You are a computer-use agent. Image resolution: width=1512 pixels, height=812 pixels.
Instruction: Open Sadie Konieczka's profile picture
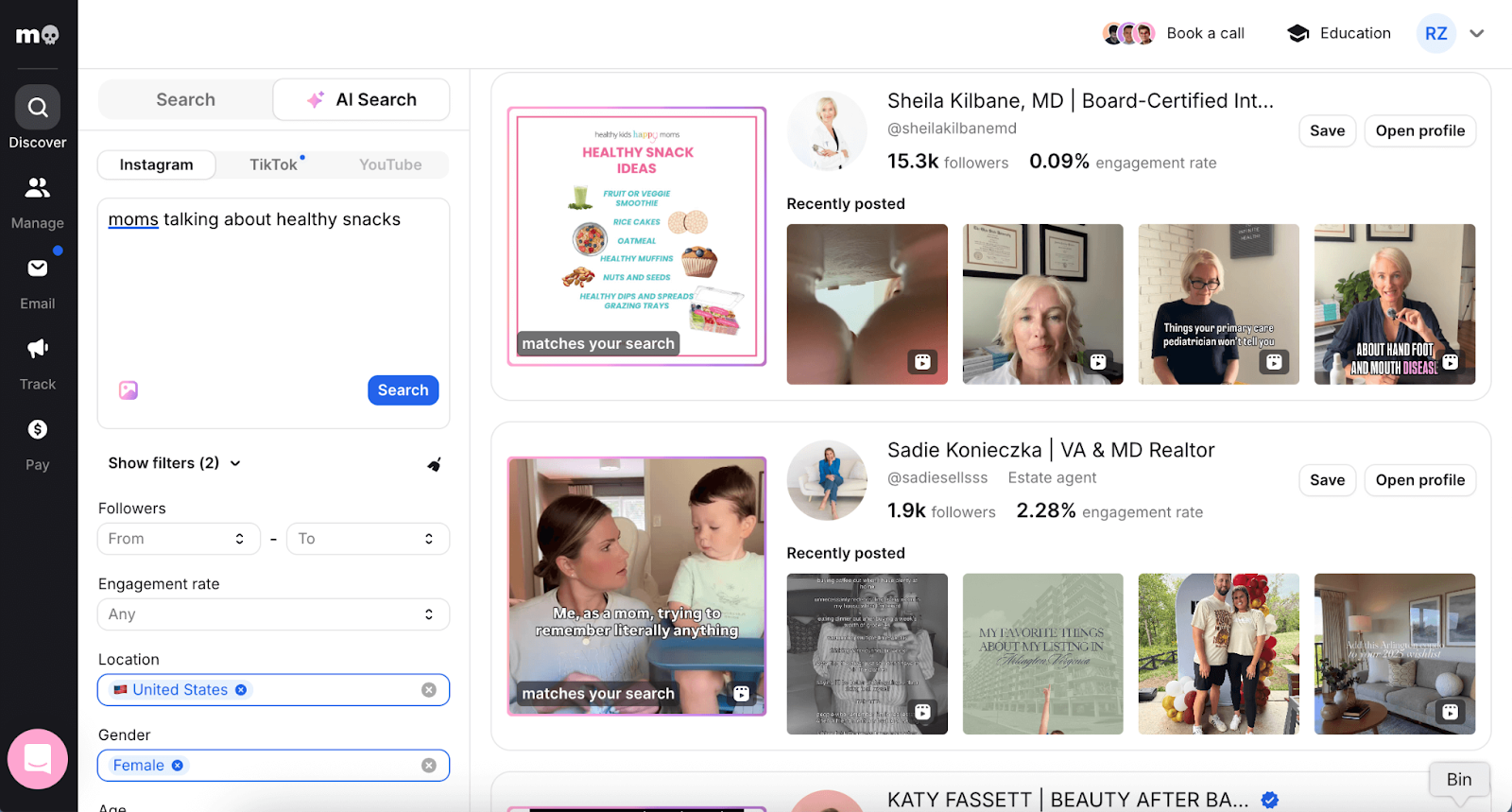pyautogui.click(x=827, y=480)
